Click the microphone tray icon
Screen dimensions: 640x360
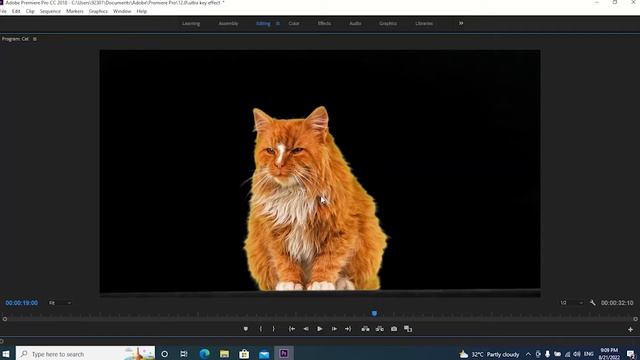point(547,354)
